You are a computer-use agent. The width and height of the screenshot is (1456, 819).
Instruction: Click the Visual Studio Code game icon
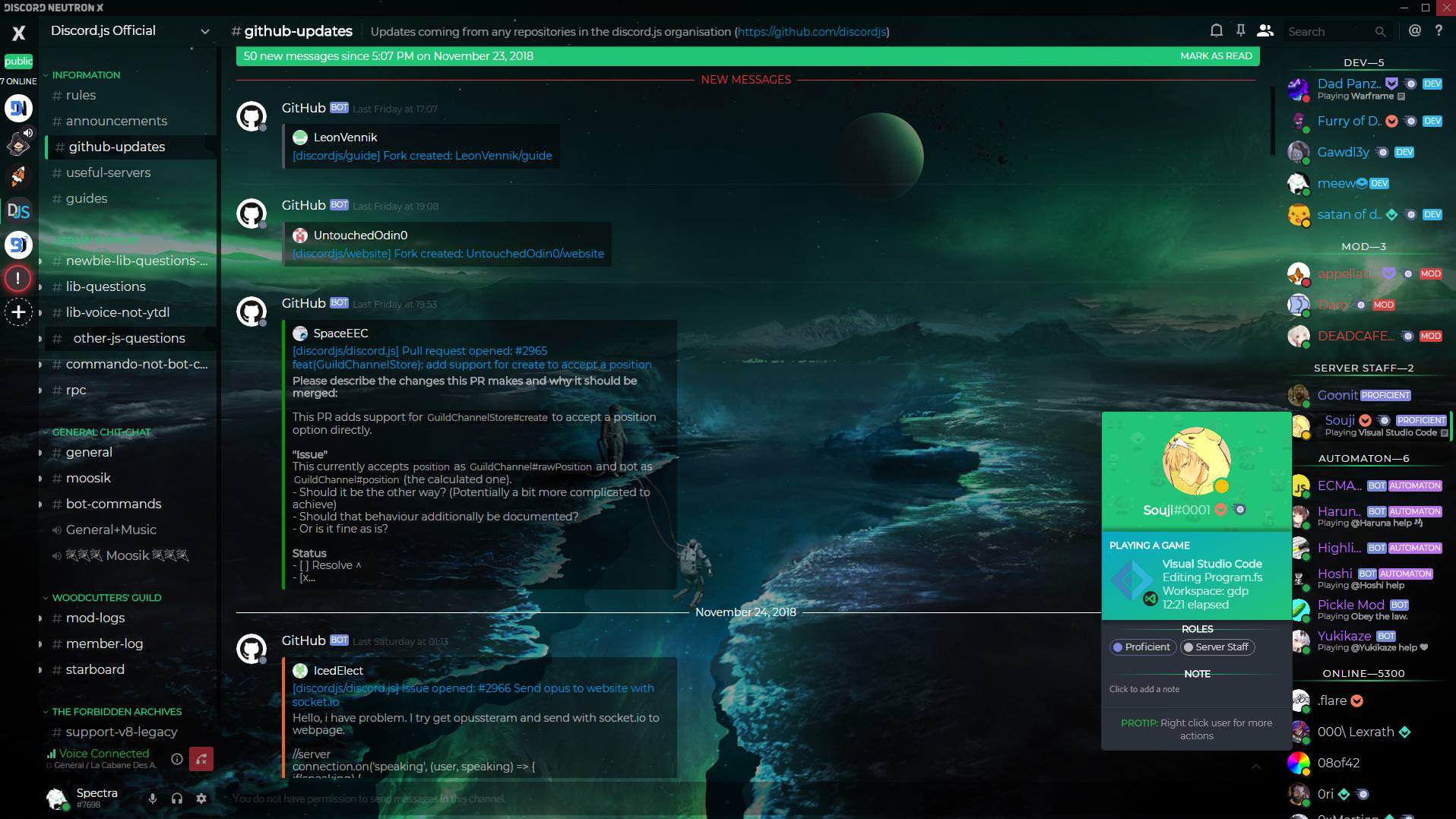pos(1133,582)
